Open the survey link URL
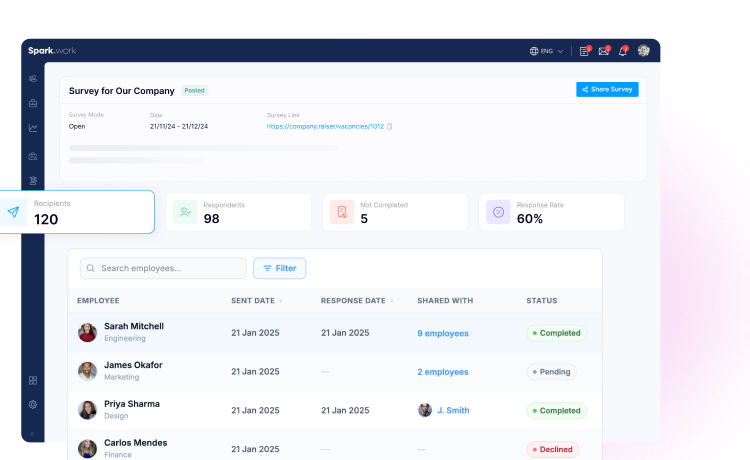The height and width of the screenshot is (460, 750). [325, 127]
